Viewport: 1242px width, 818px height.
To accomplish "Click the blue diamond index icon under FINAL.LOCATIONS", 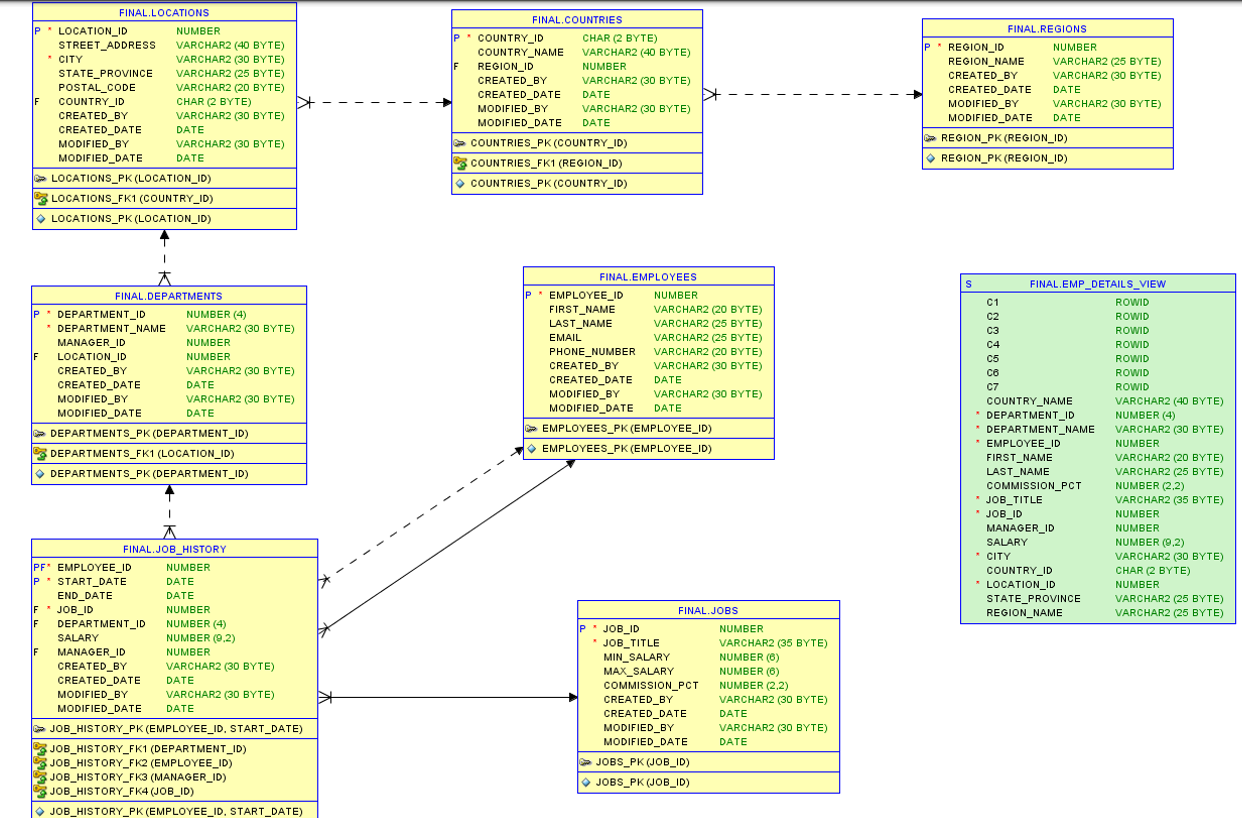I will point(41,218).
